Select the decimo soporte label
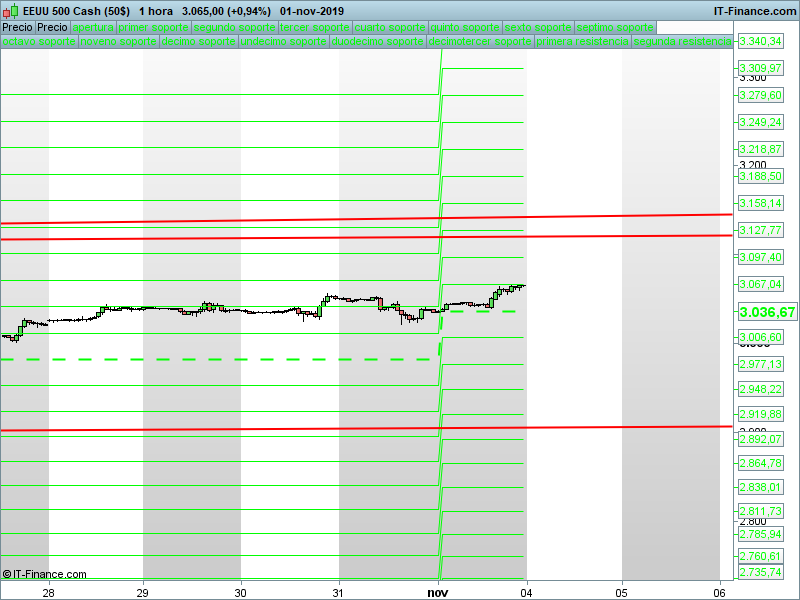800x600 pixels. pyautogui.click(x=198, y=41)
